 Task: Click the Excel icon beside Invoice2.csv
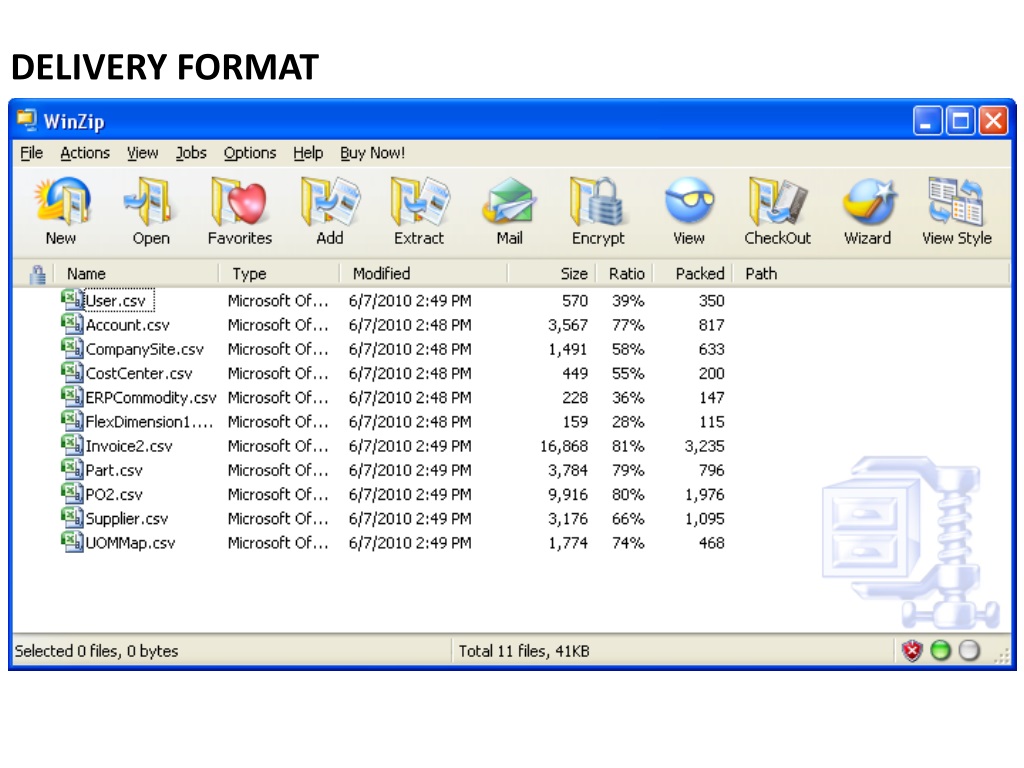(x=72, y=445)
